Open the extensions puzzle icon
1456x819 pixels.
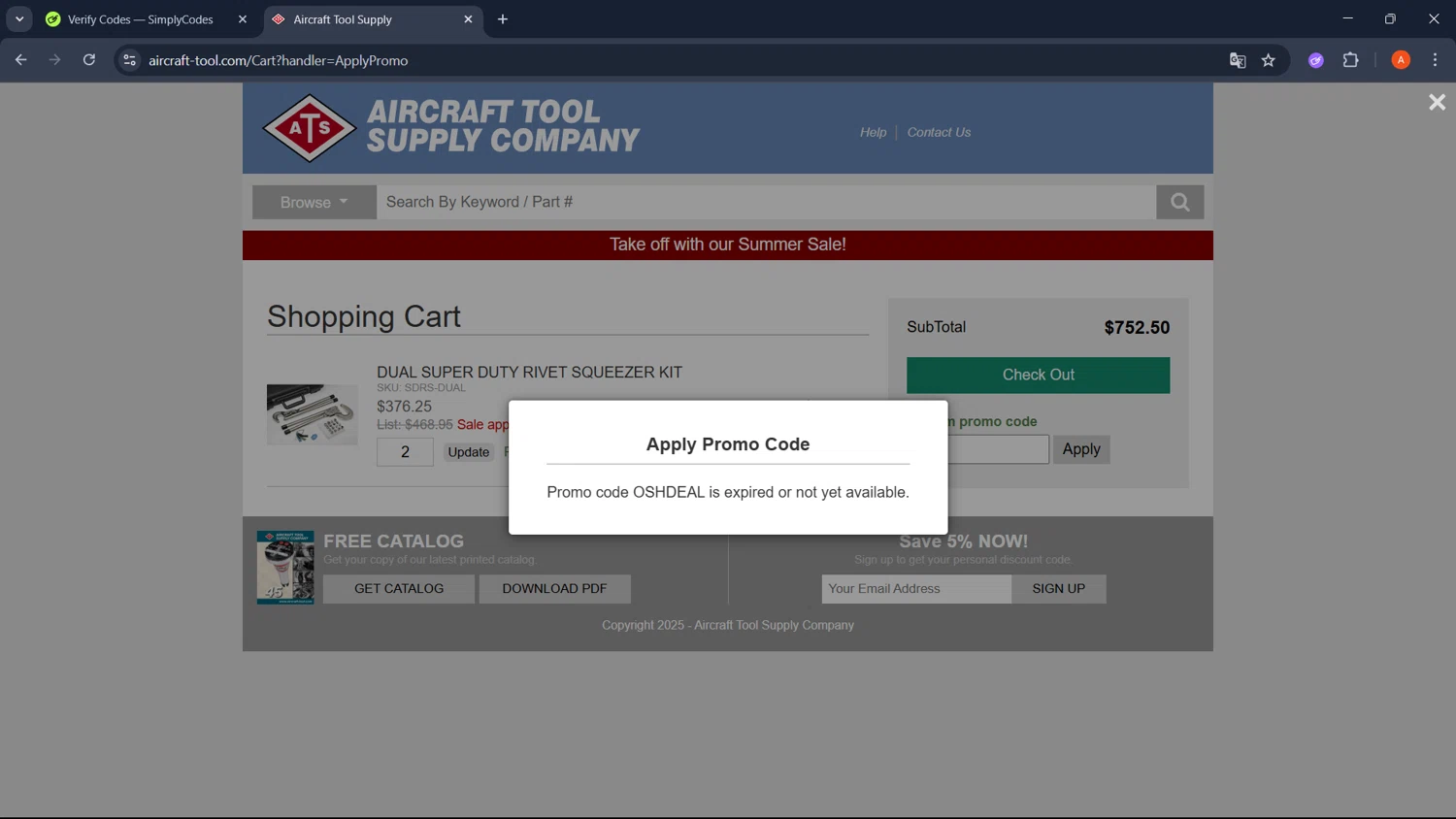[x=1350, y=60]
